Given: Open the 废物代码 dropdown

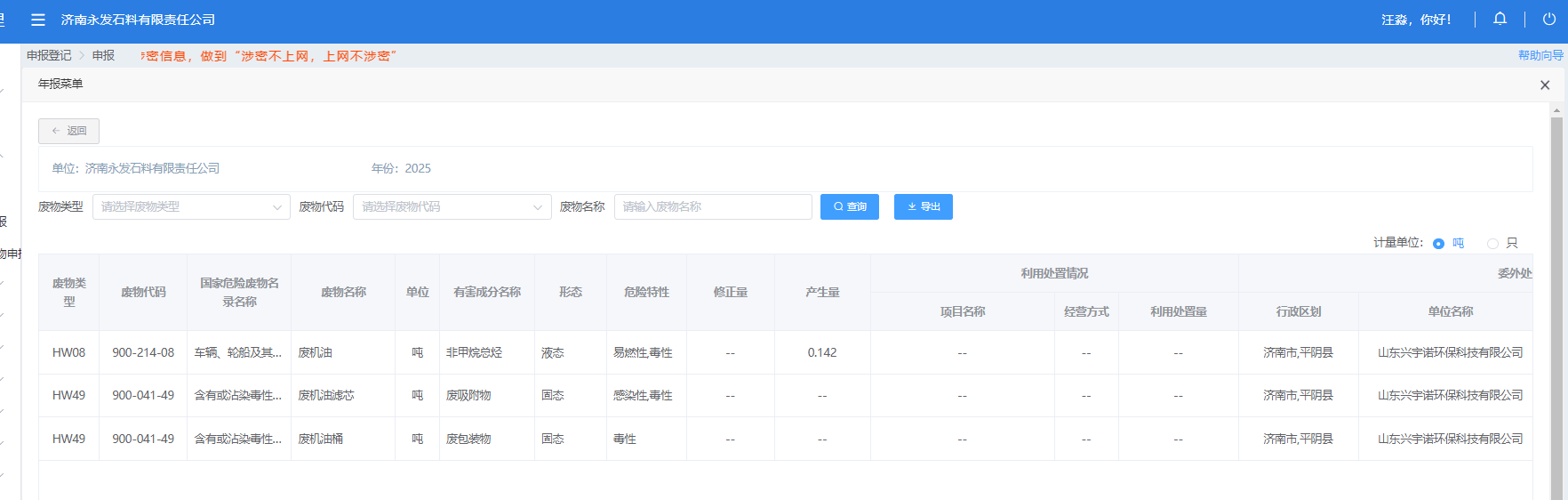Looking at the screenshot, I should click(452, 206).
